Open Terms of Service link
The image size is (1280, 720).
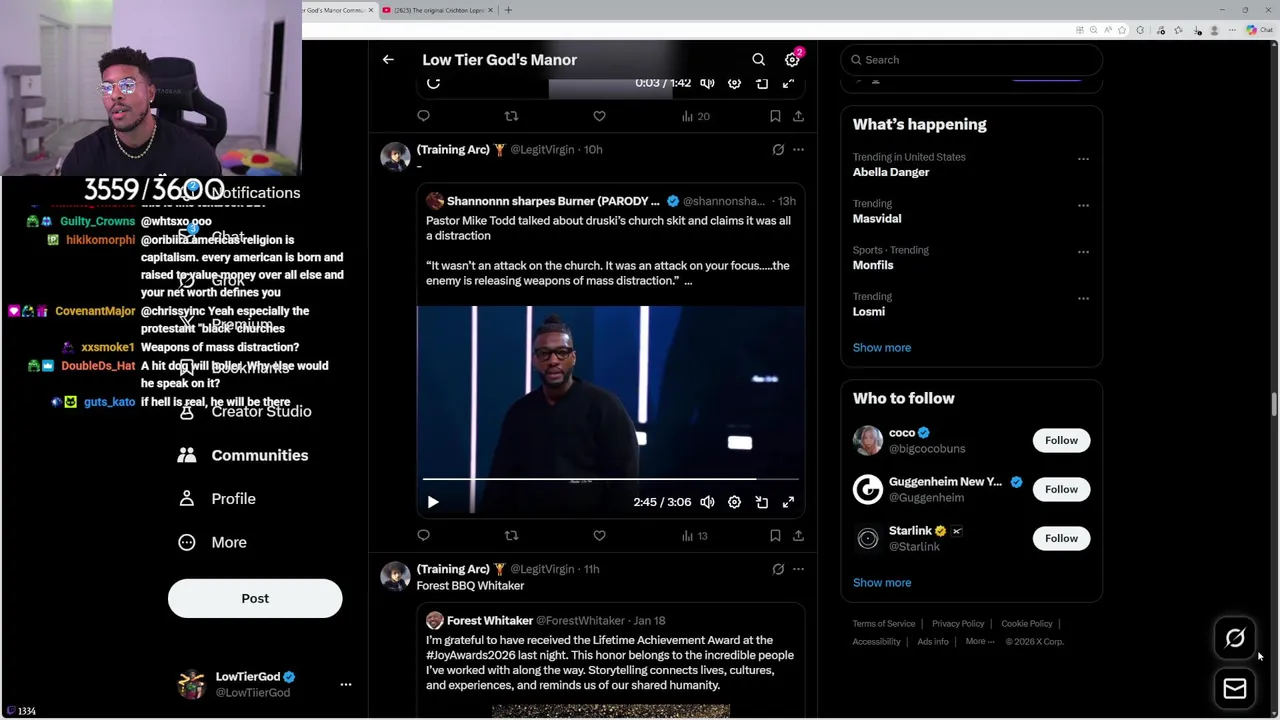(x=884, y=624)
